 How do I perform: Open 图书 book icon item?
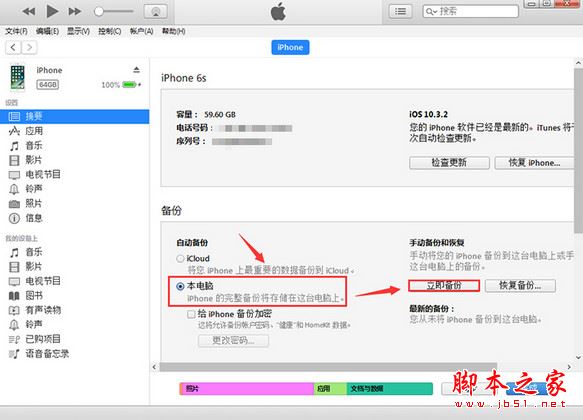point(14,296)
